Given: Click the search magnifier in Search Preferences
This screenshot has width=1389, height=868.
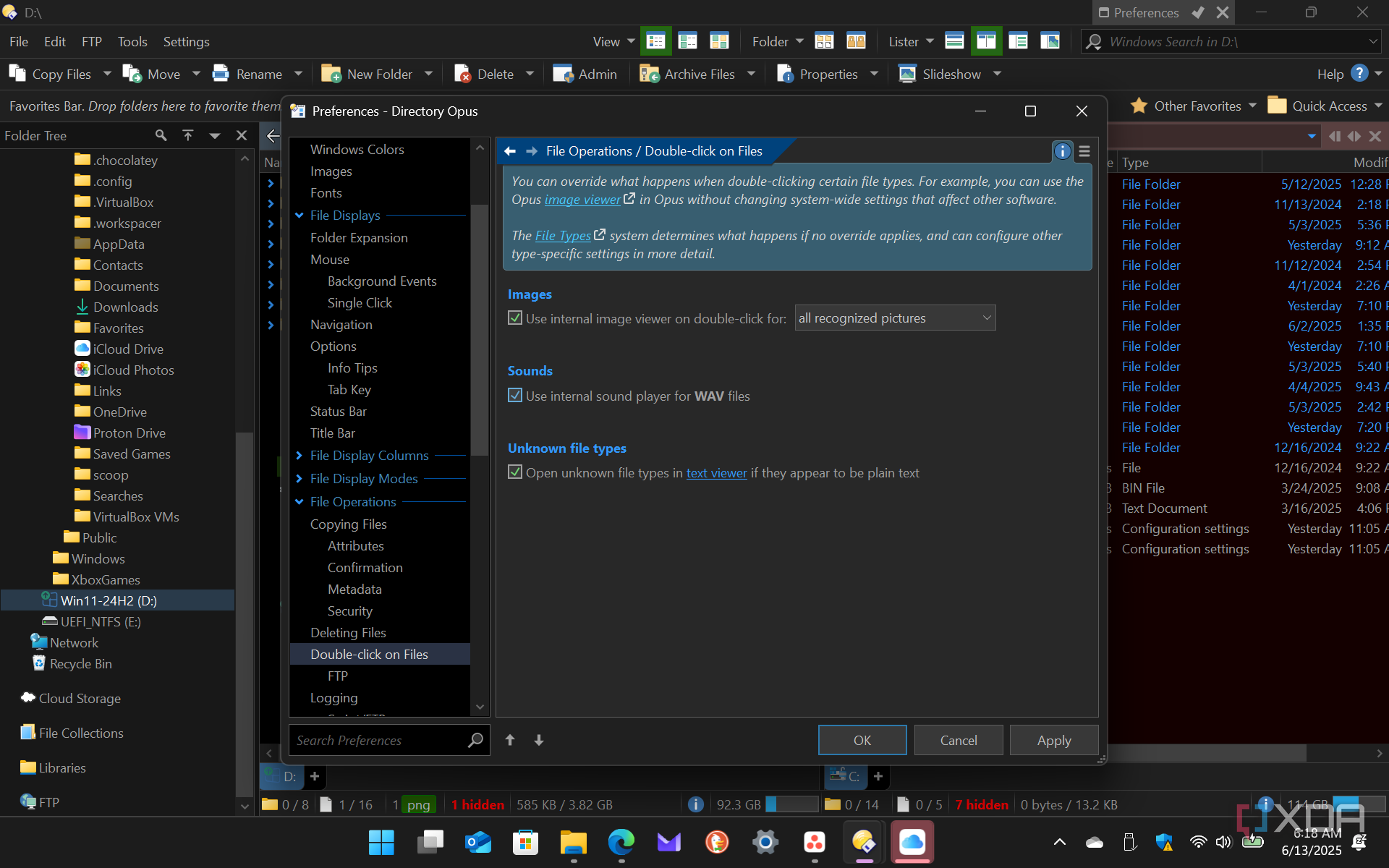Looking at the screenshot, I should tap(475, 740).
